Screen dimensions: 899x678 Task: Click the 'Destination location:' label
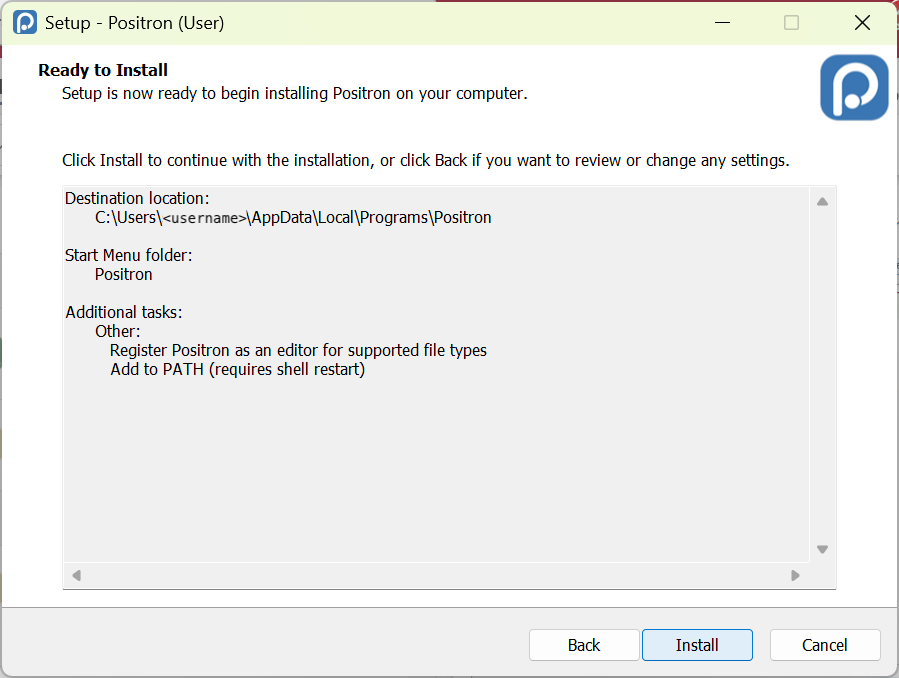(137, 198)
